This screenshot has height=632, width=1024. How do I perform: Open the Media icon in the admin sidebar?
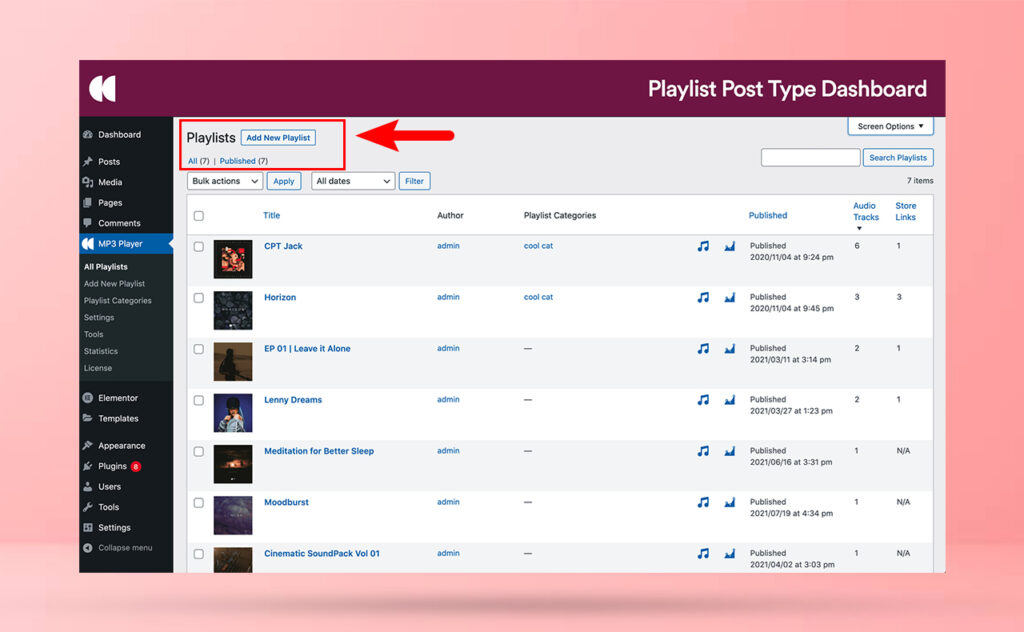89,182
